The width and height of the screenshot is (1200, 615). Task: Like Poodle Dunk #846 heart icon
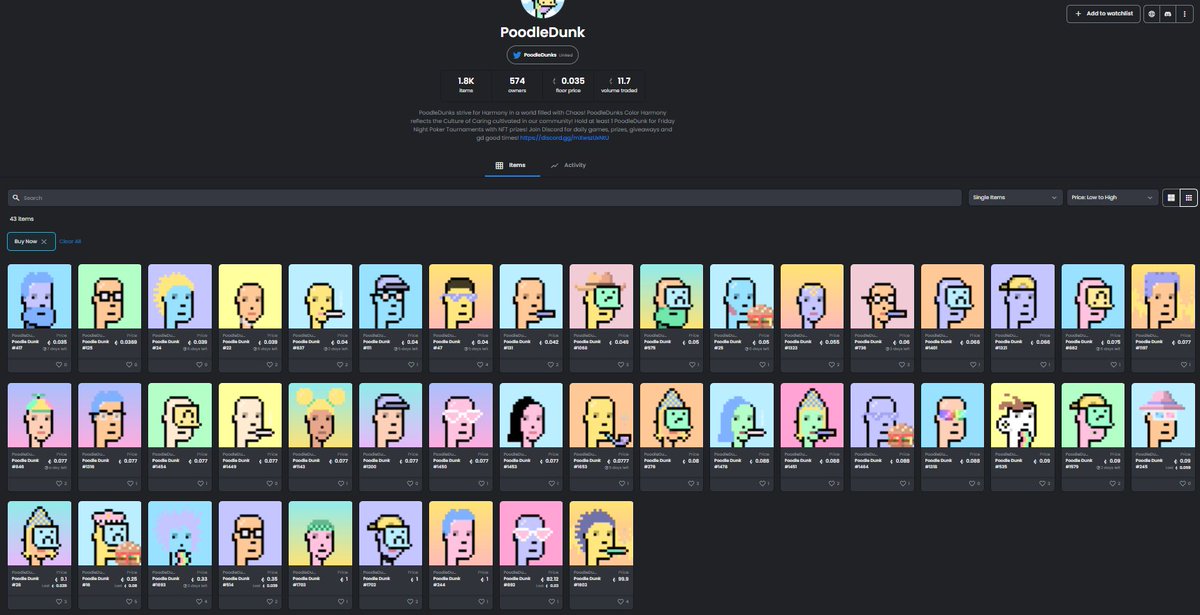tap(57, 483)
